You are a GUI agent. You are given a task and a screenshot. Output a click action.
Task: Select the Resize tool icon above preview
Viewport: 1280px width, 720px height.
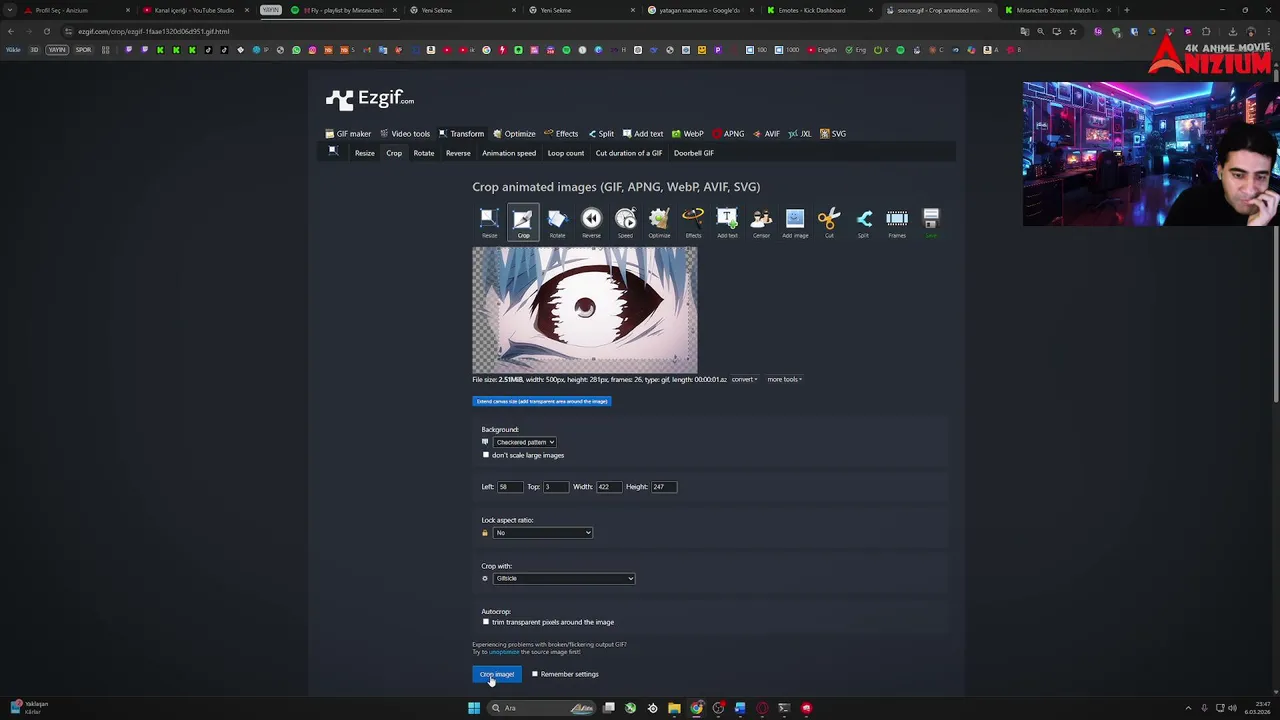tap(489, 222)
